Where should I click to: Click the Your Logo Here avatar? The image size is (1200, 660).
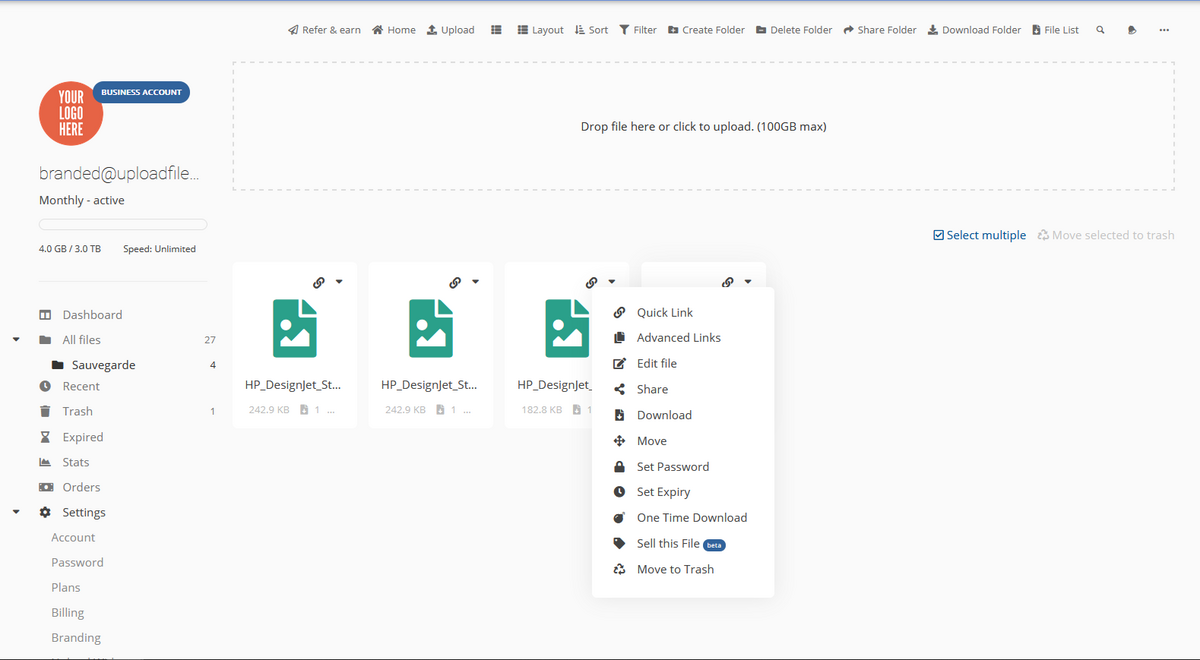[x=71, y=113]
